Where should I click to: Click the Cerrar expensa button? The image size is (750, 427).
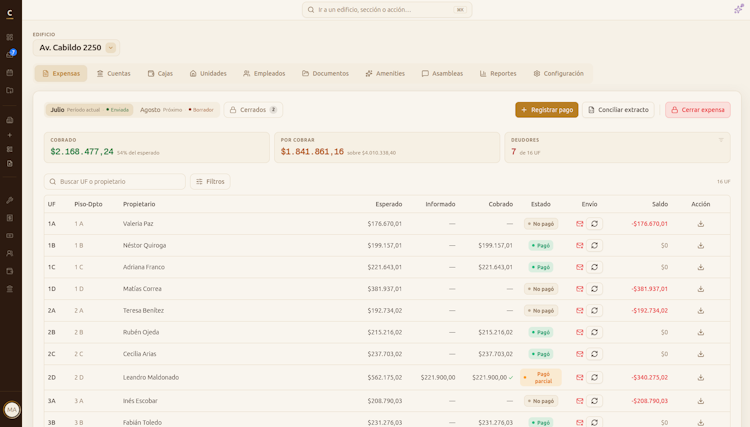pos(697,109)
